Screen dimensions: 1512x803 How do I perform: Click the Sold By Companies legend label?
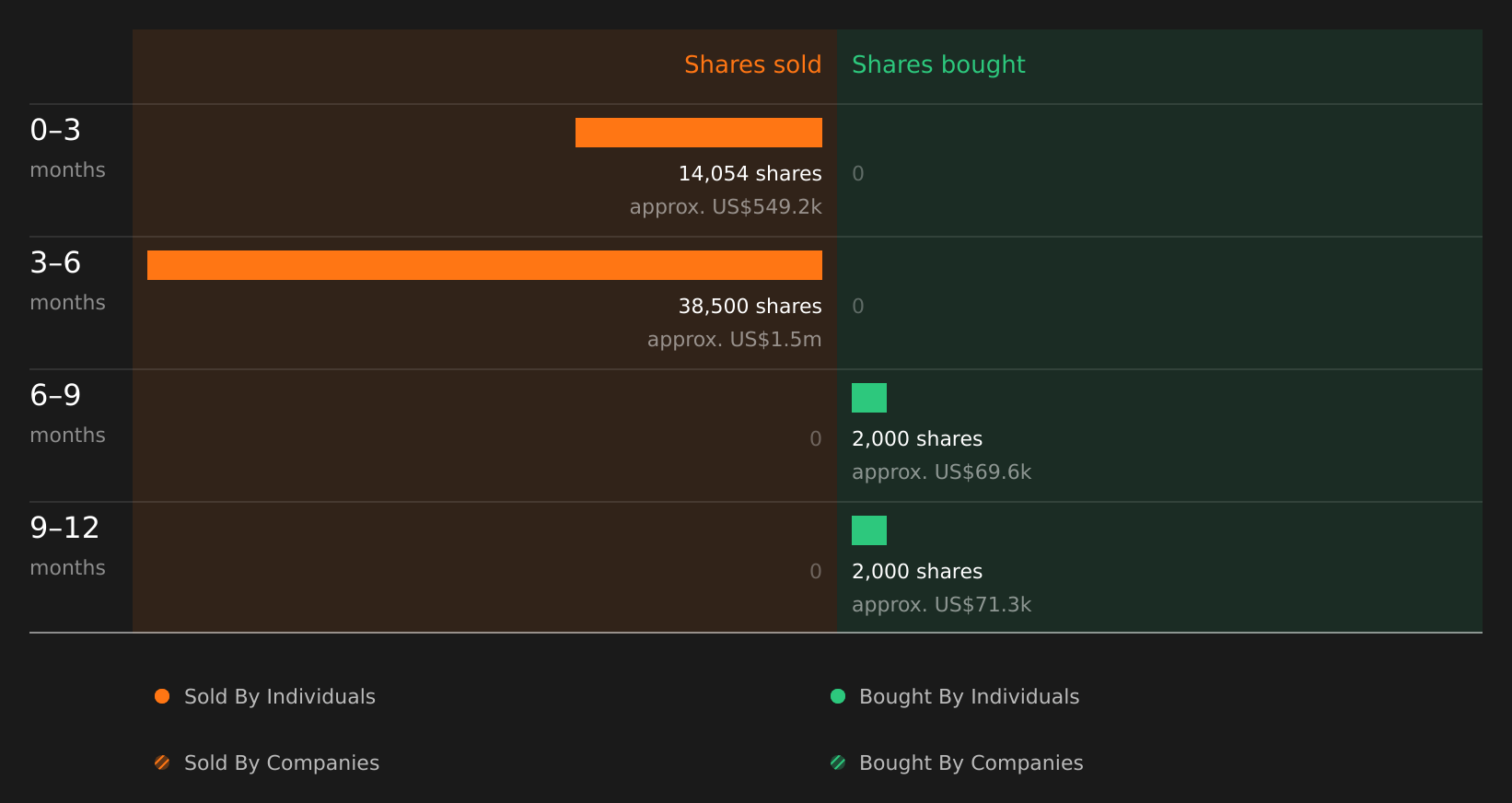tap(282, 762)
